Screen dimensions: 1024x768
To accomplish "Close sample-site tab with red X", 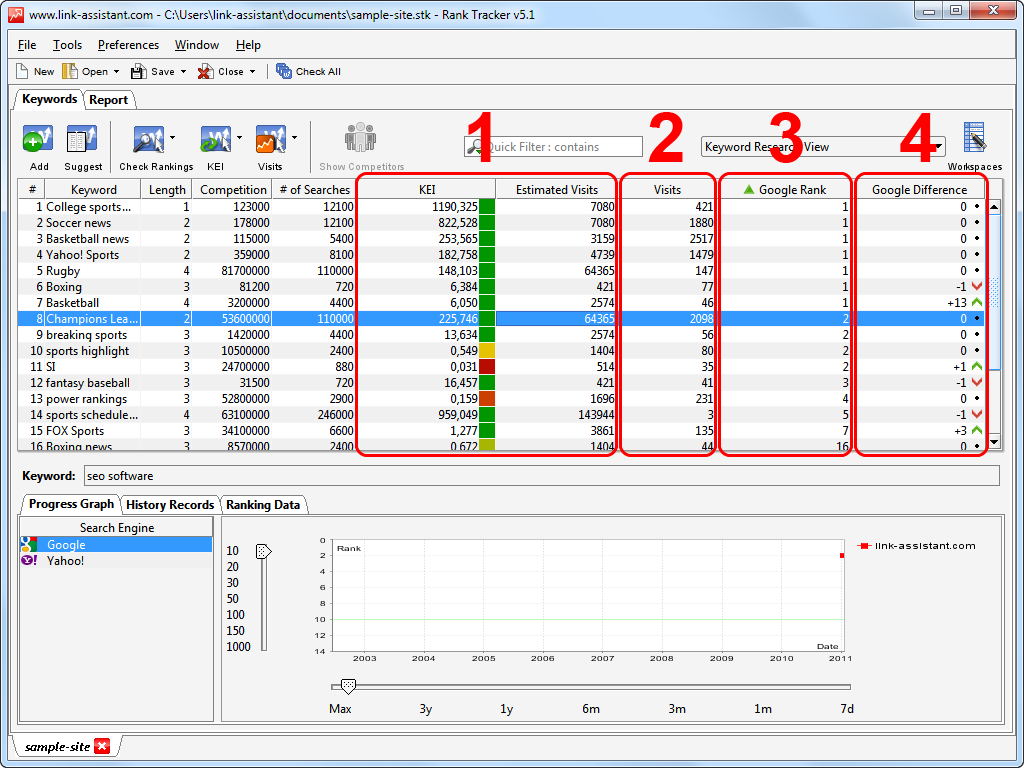I will [102, 746].
